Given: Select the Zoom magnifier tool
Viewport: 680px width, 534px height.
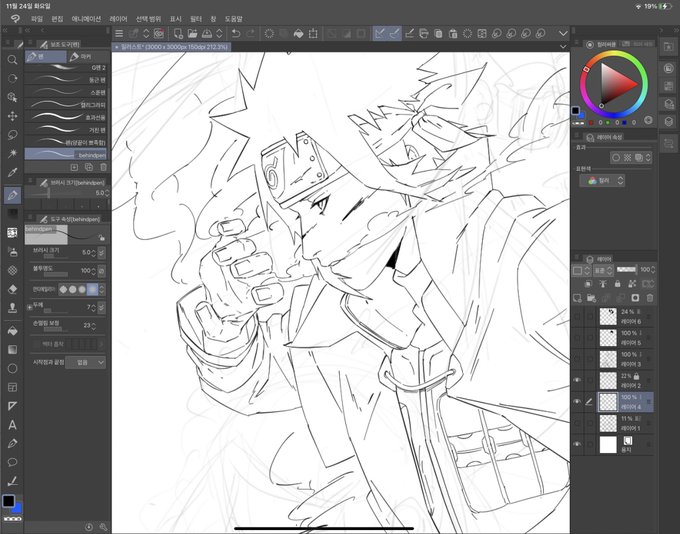Looking at the screenshot, I should coord(12,59).
